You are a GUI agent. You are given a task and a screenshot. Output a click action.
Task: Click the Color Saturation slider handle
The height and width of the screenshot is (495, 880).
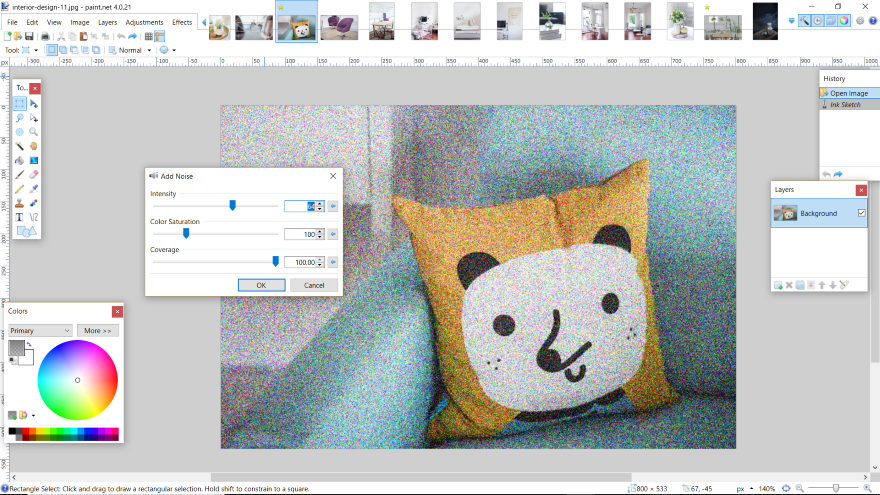click(x=186, y=233)
